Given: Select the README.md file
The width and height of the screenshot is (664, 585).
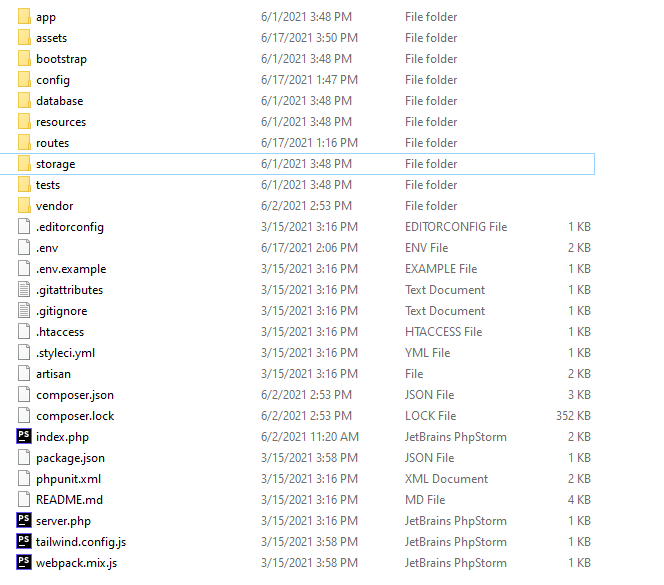Looking at the screenshot, I should click(x=69, y=500).
